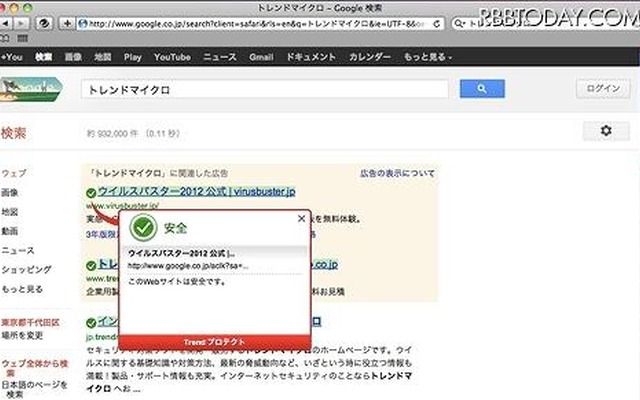Click the Google search box containing トレンドマイクロ
Screen dimensions: 640x400
pyautogui.click(x=264, y=89)
